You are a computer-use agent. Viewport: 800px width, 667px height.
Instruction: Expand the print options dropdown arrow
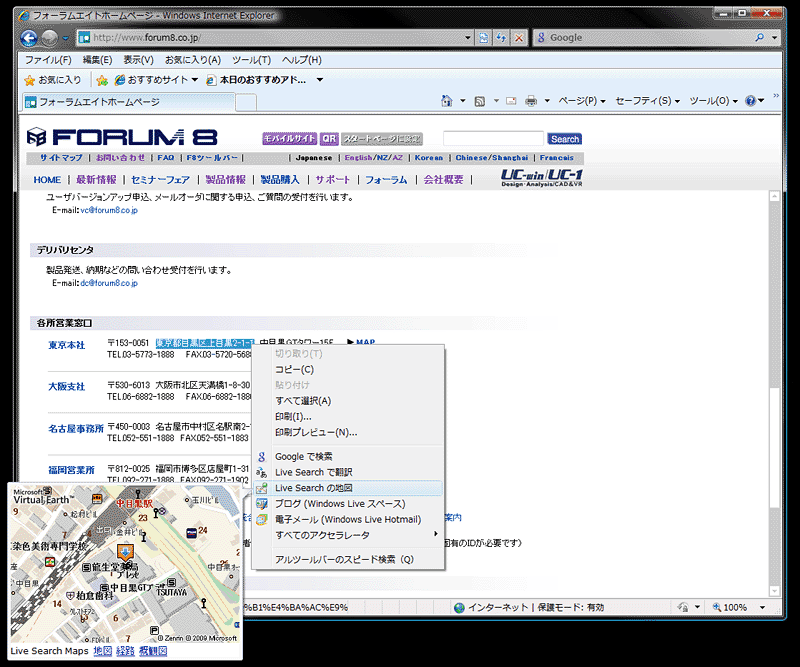coord(547,101)
